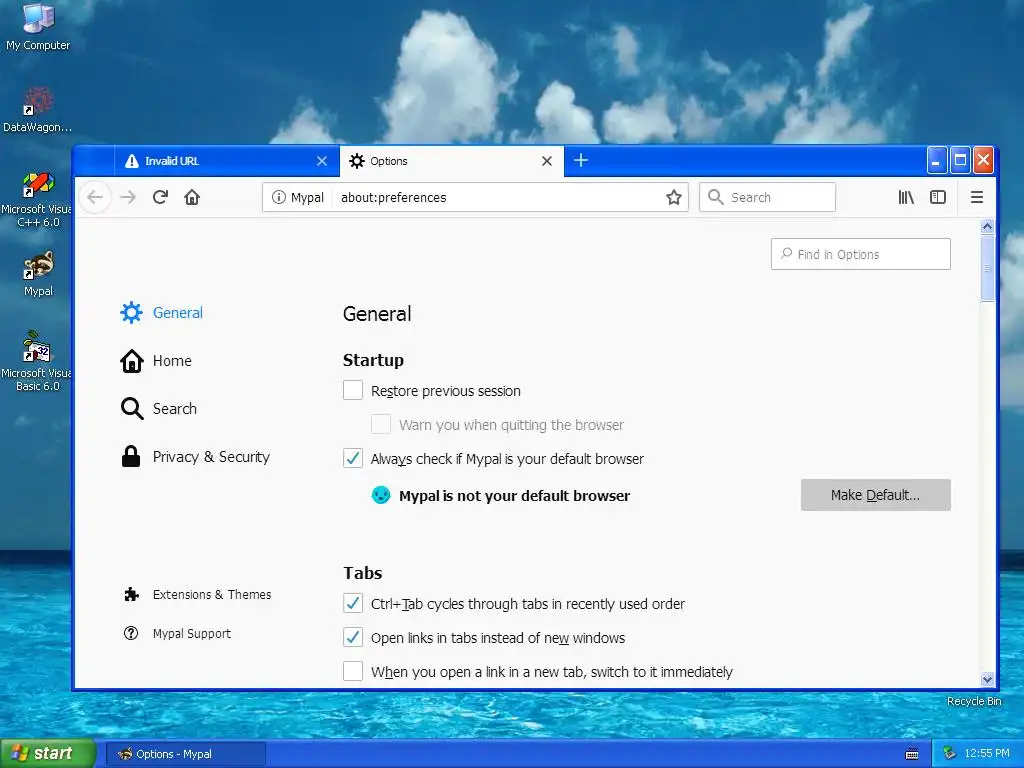Click Mypal is not your default browser text
1024x768 pixels.
click(x=515, y=496)
